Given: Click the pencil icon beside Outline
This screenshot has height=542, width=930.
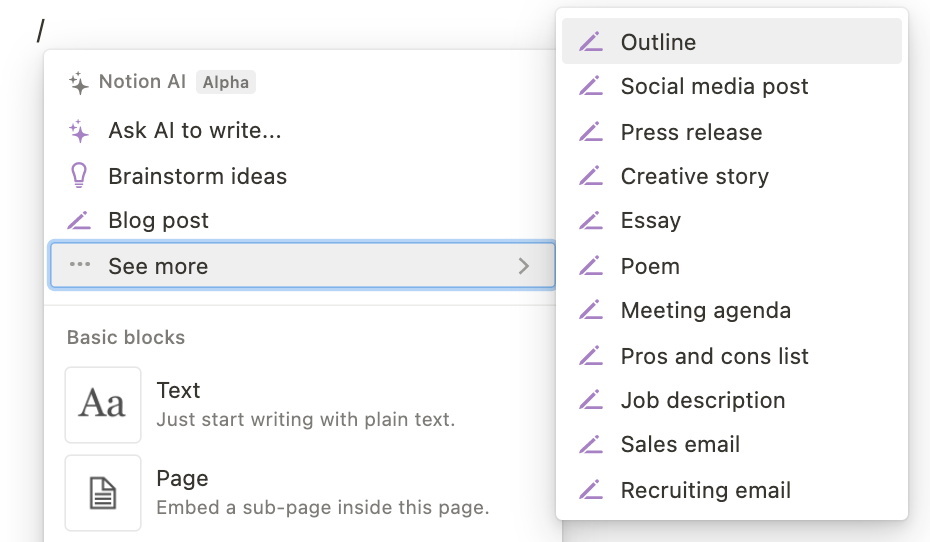Looking at the screenshot, I should click(591, 42).
